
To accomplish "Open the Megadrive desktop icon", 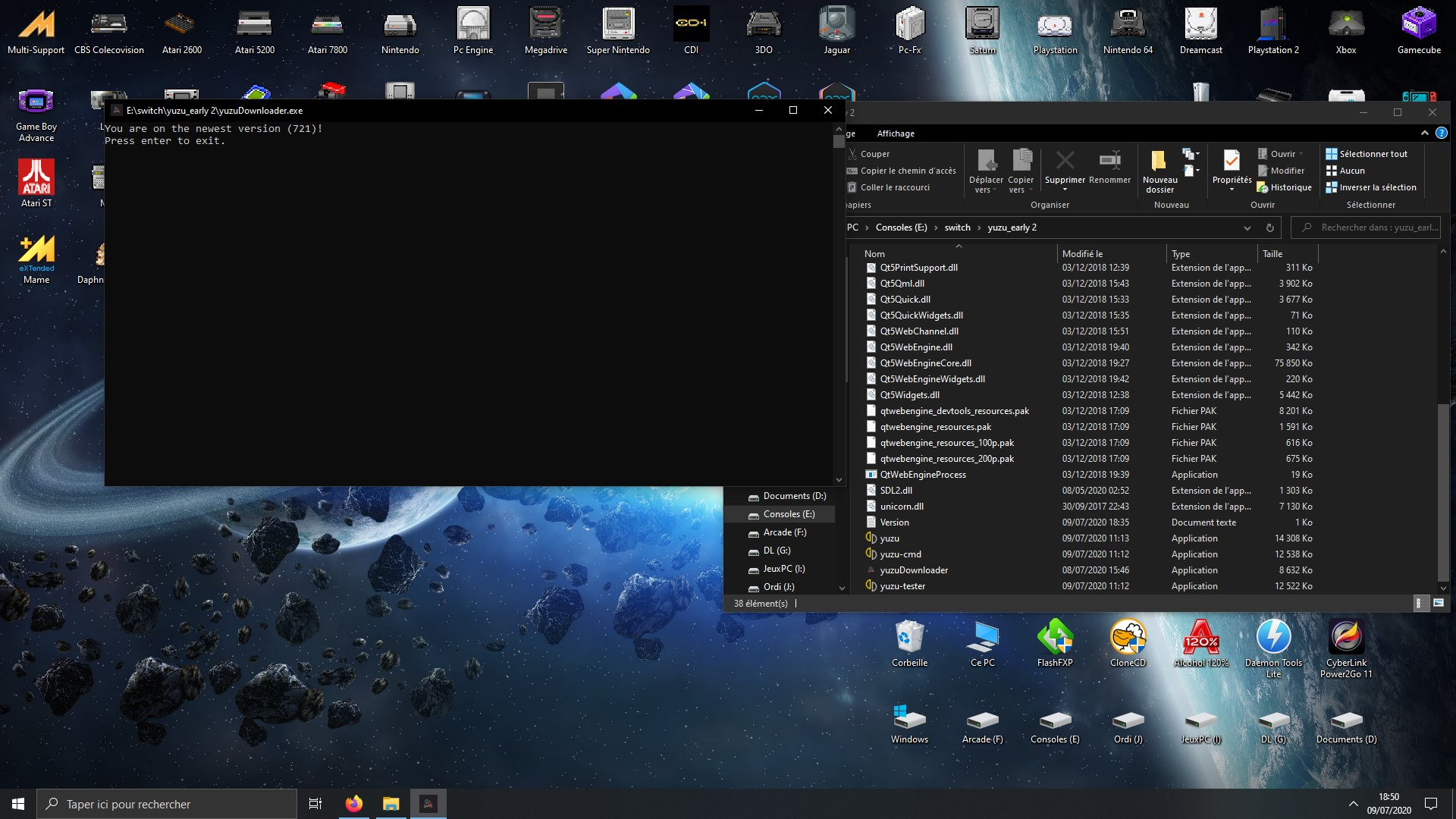I will point(546,30).
